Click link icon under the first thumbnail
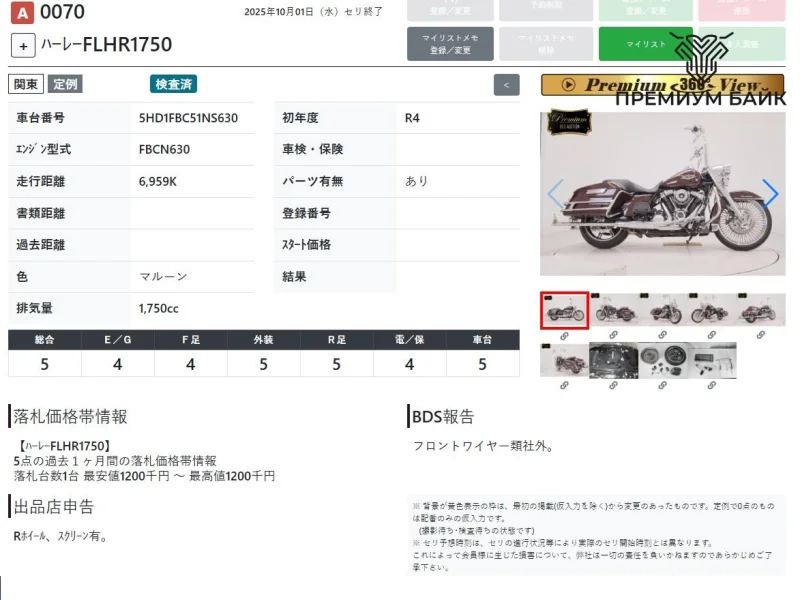The height and width of the screenshot is (600, 800). tap(564, 336)
